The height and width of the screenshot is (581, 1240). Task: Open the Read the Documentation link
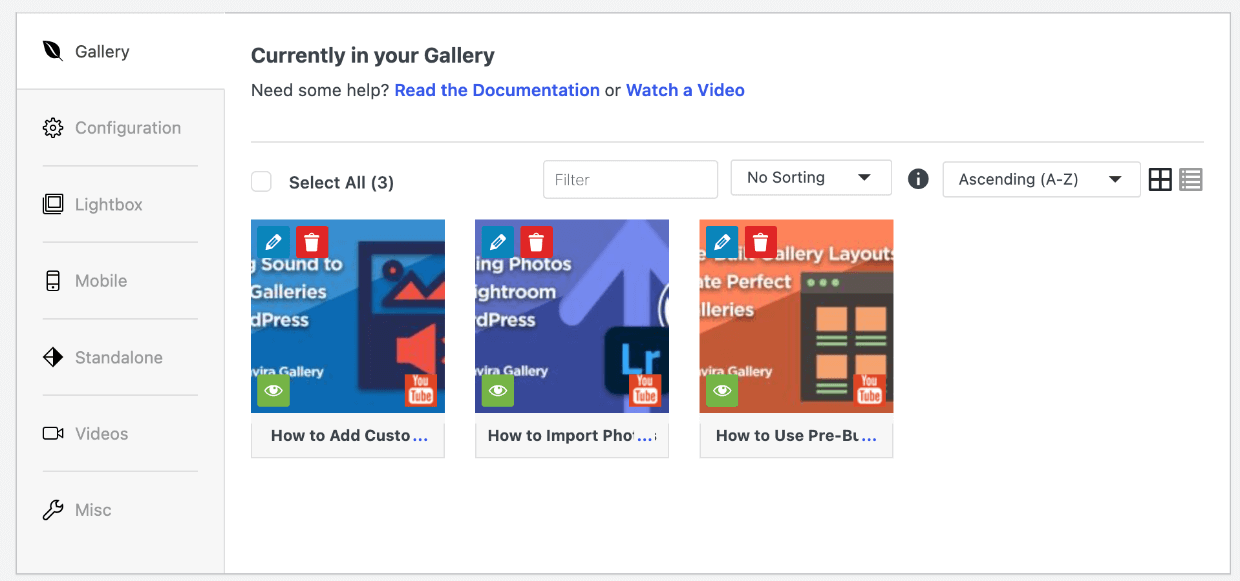(x=497, y=90)
